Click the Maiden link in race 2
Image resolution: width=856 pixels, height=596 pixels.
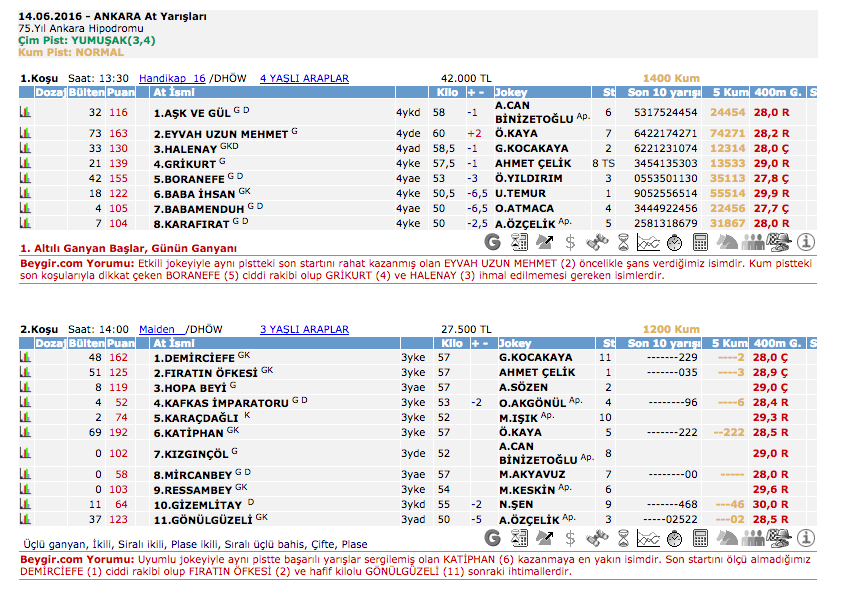coord(160,329)
